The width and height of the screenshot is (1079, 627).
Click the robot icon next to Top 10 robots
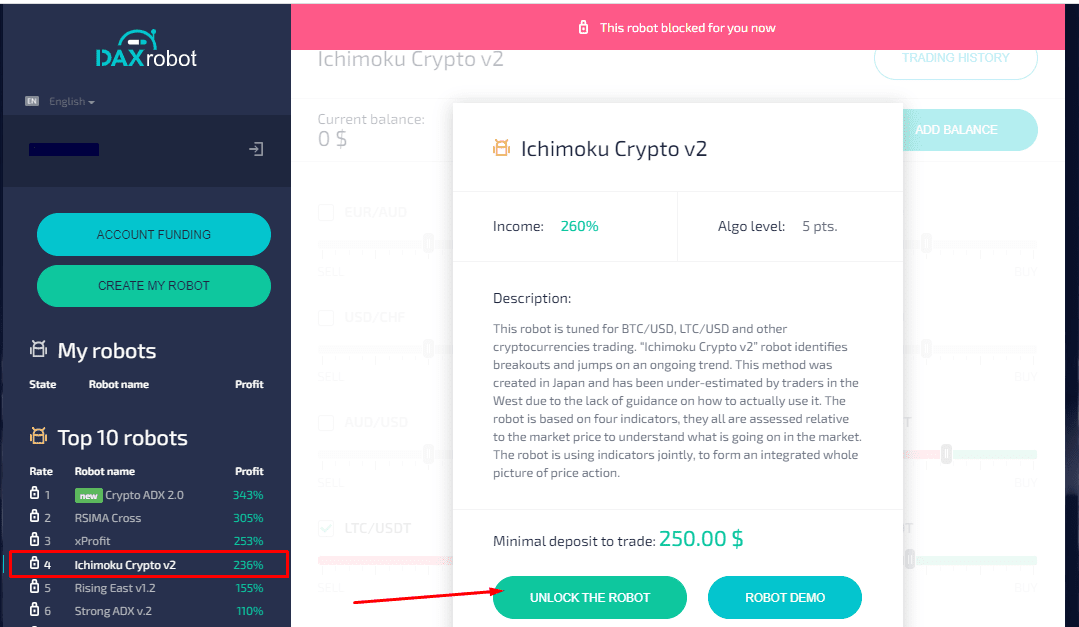(39, 436)
